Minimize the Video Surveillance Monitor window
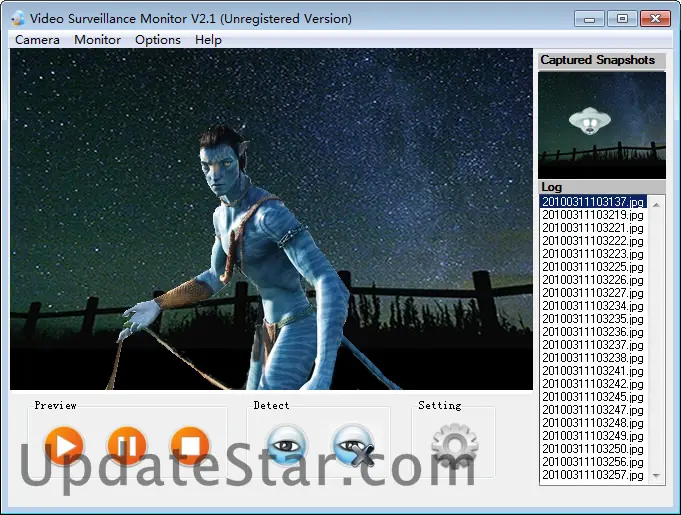Viewport: 681px width, 515px height. tap(589, 19)
